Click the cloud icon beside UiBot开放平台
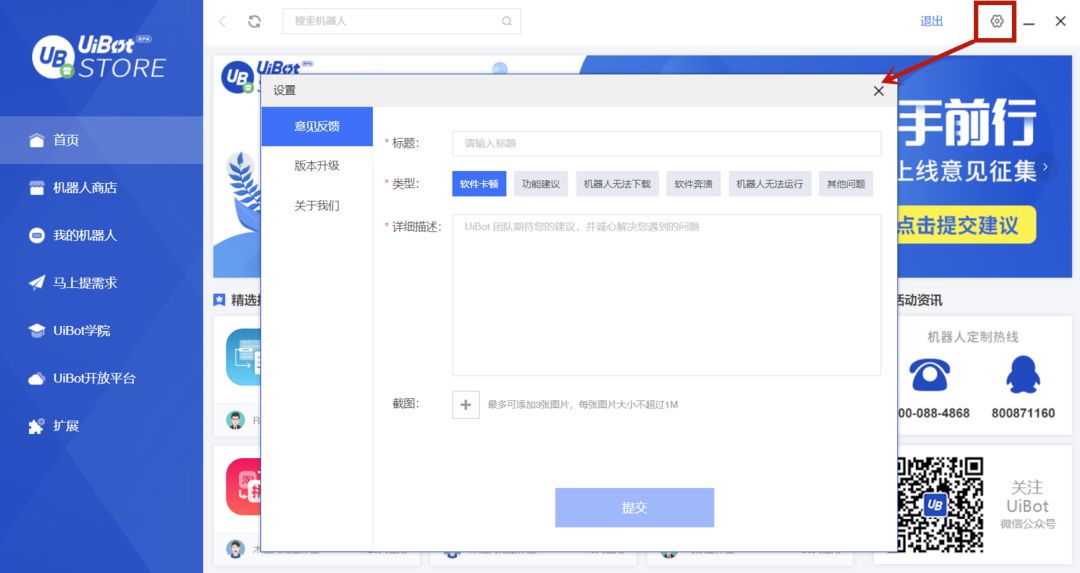Viewport: 1080px width, 573px height. [x=37, y=378]
